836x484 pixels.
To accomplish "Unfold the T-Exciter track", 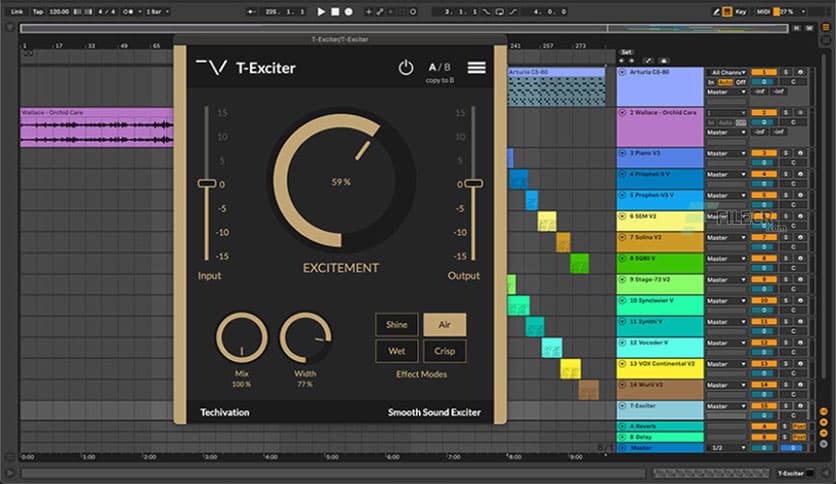I will click(622, 406).
